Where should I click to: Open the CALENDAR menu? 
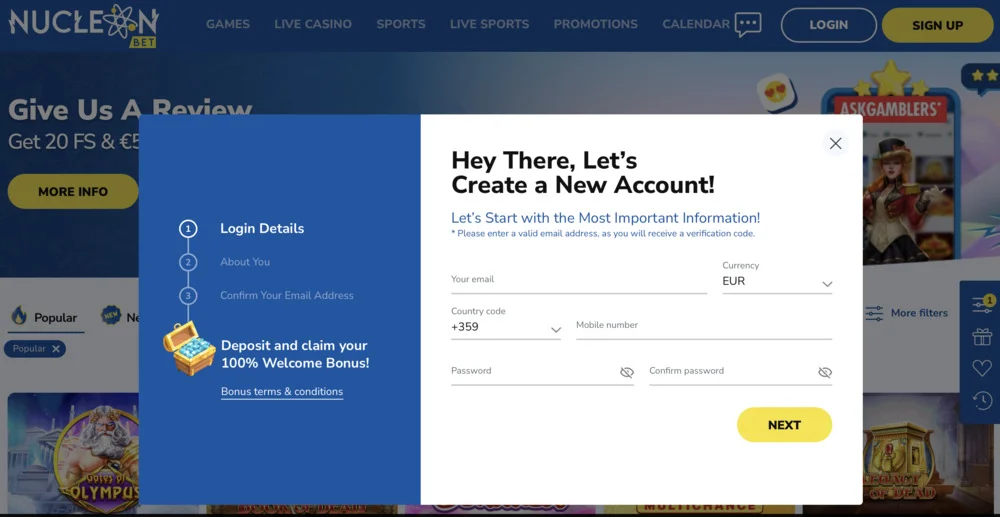pyautogui.click(x=696, y=24)
